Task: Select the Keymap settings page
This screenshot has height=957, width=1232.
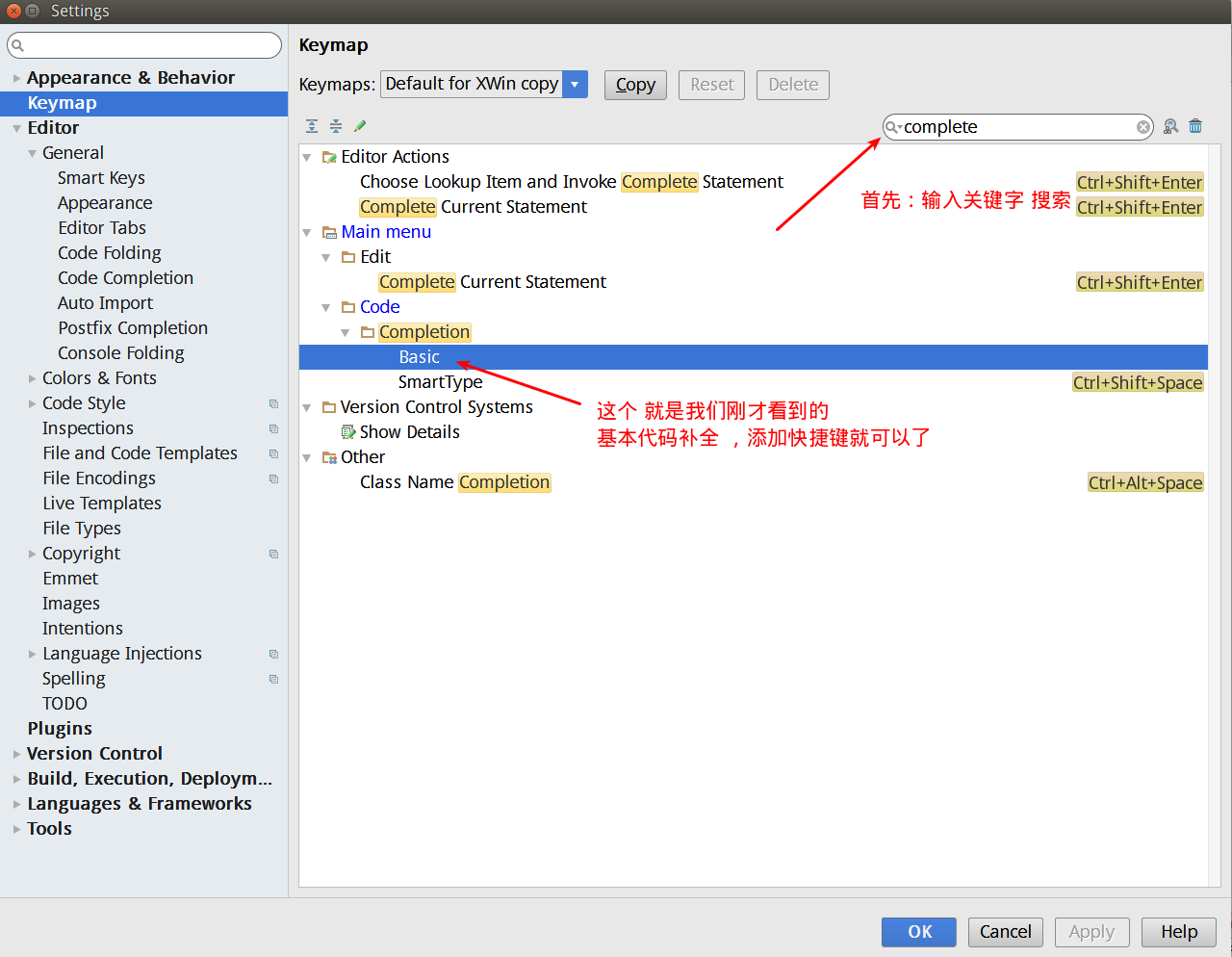Action: (x=144, y=103)
